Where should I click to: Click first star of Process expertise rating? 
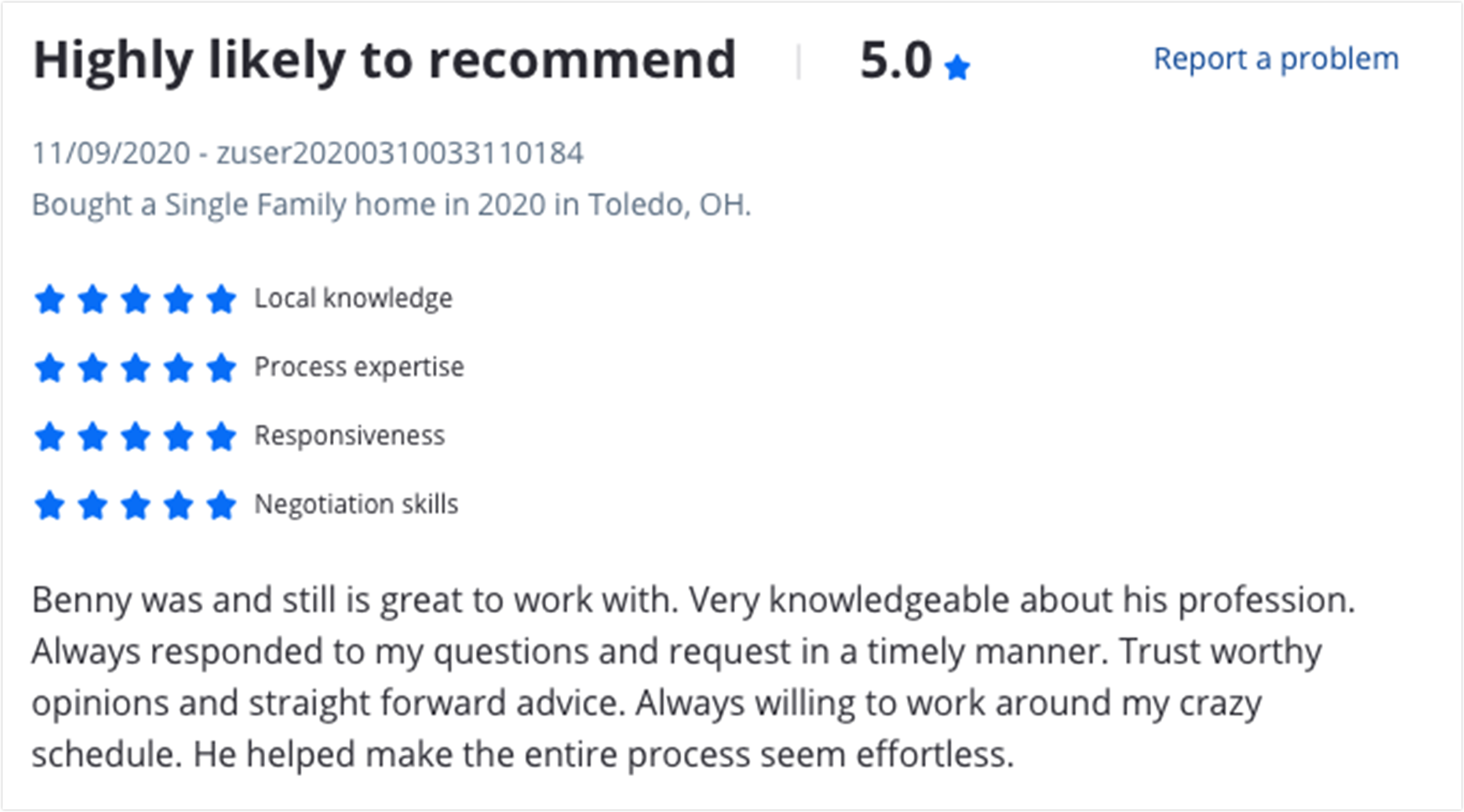point(49,367)
